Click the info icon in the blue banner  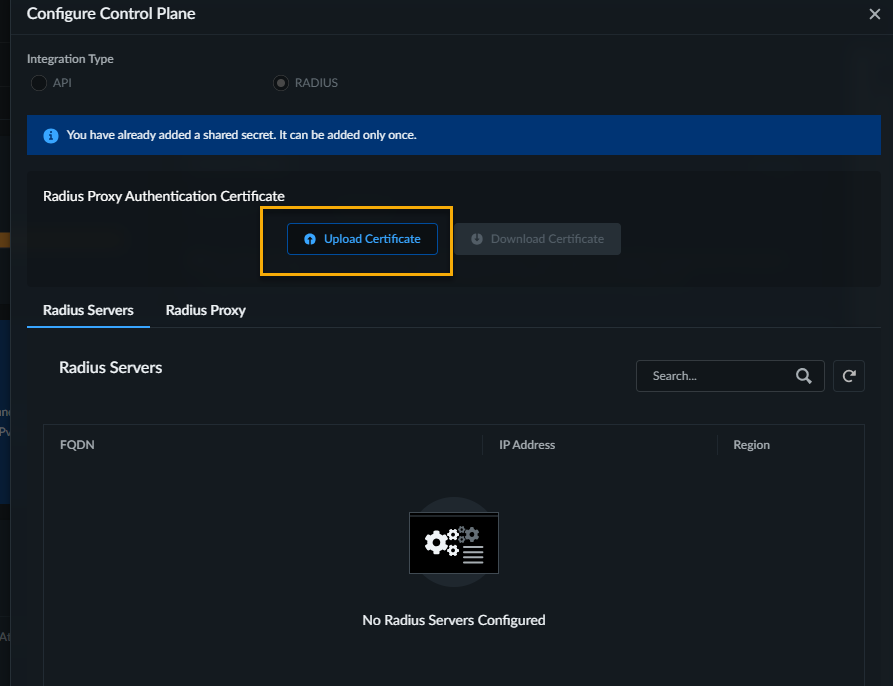point(50,135)
